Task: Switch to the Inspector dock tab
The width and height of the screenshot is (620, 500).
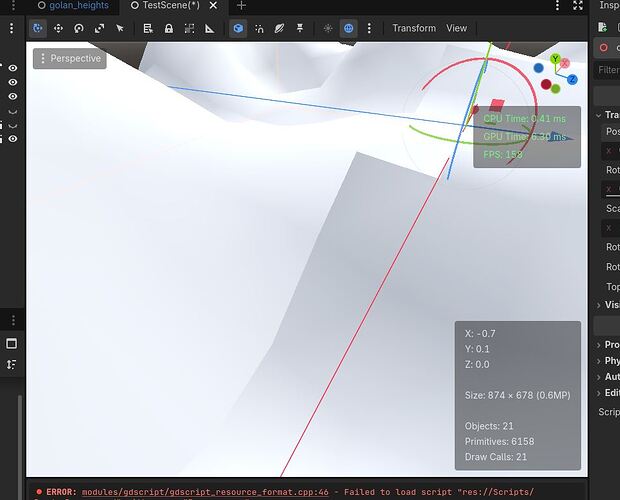Action: pos(609,5)
